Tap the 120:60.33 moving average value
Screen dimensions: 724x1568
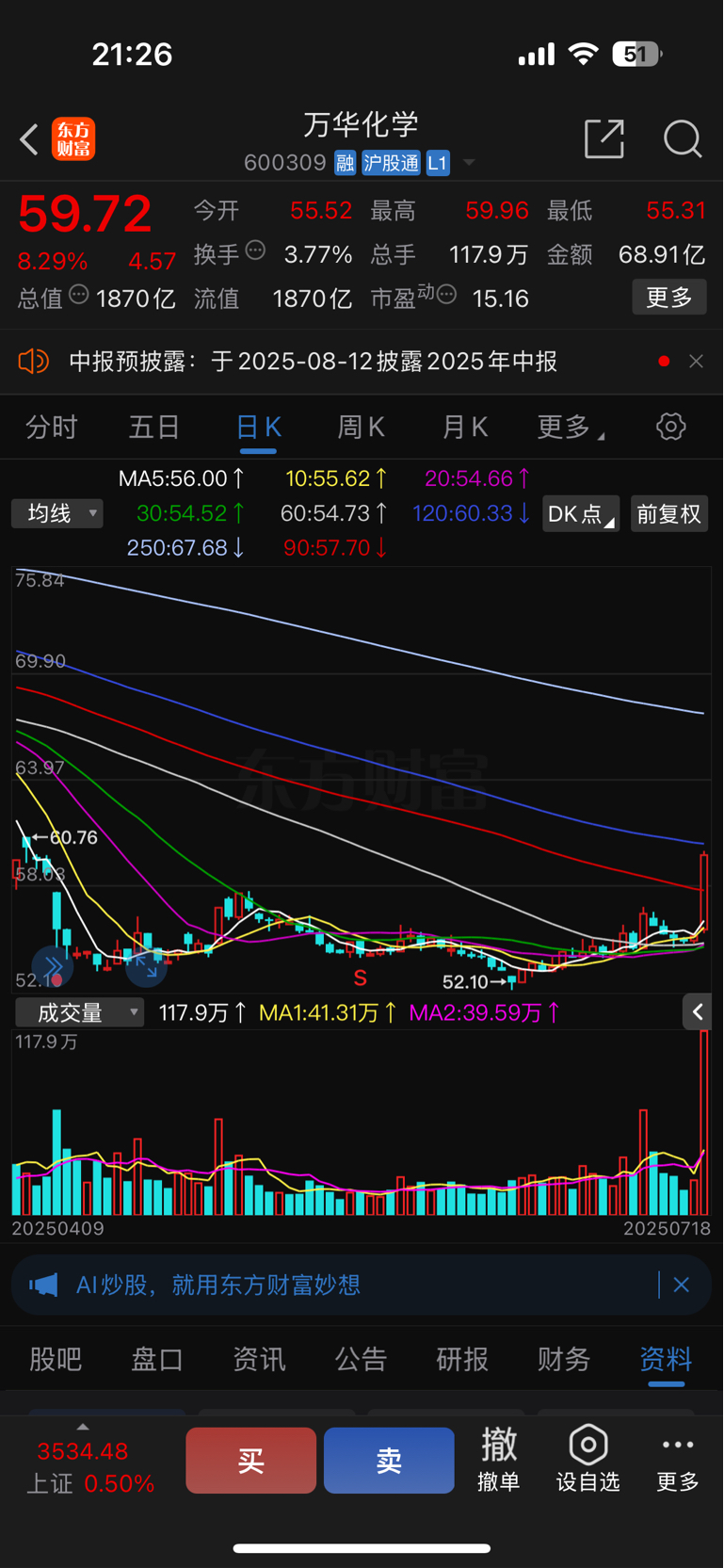(472, 513)
